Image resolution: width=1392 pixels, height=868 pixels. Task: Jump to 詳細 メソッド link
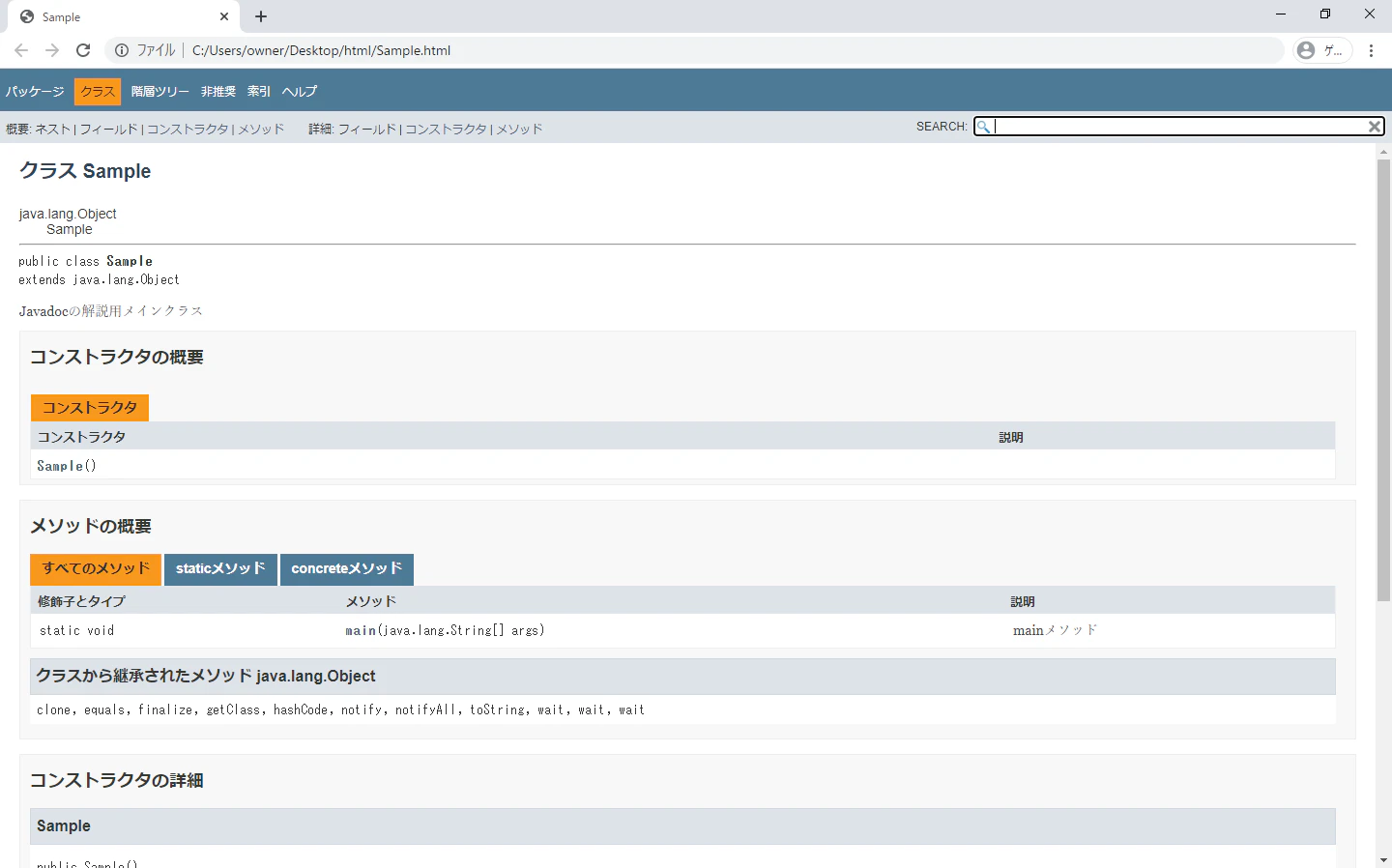tap(519, 129)
